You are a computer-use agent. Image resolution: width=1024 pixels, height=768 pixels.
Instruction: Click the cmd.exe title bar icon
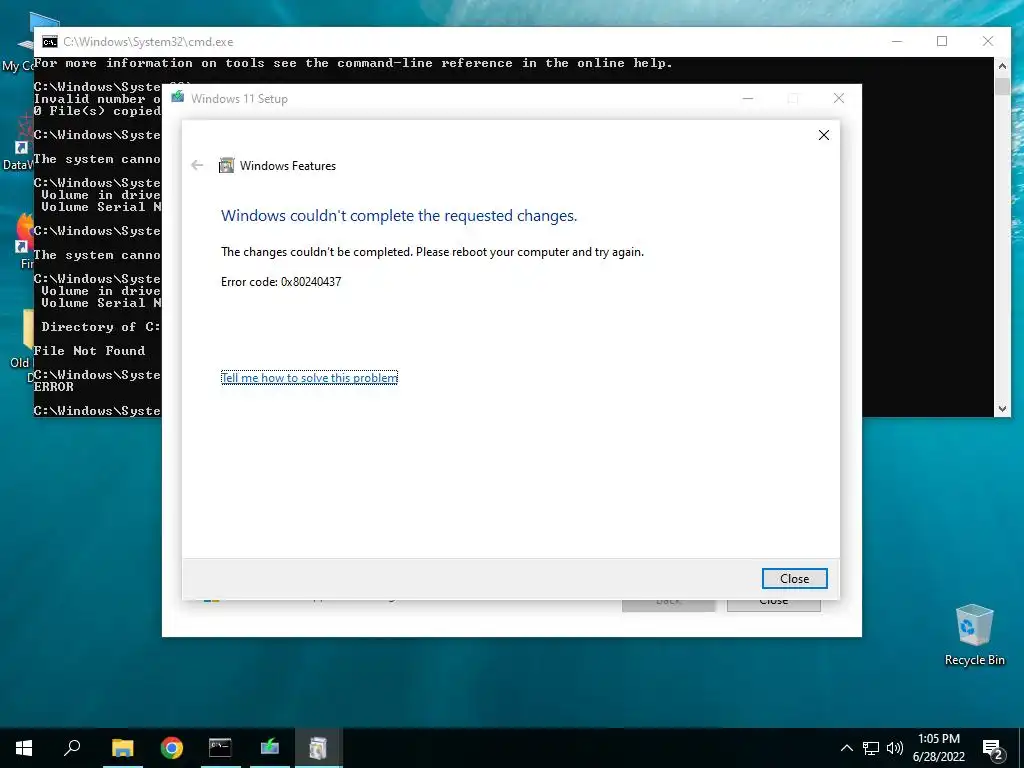pyautogui.click(x=50, y=42)
